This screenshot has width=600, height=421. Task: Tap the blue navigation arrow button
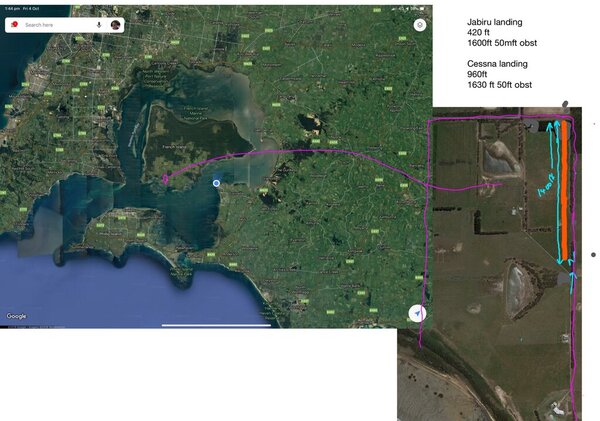coord(418,314)
